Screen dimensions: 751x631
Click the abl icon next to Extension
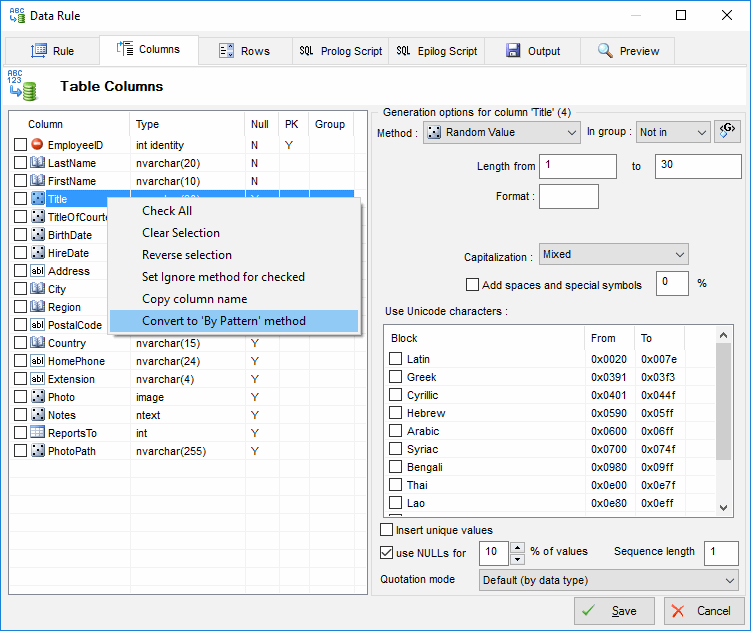[37, 379]
